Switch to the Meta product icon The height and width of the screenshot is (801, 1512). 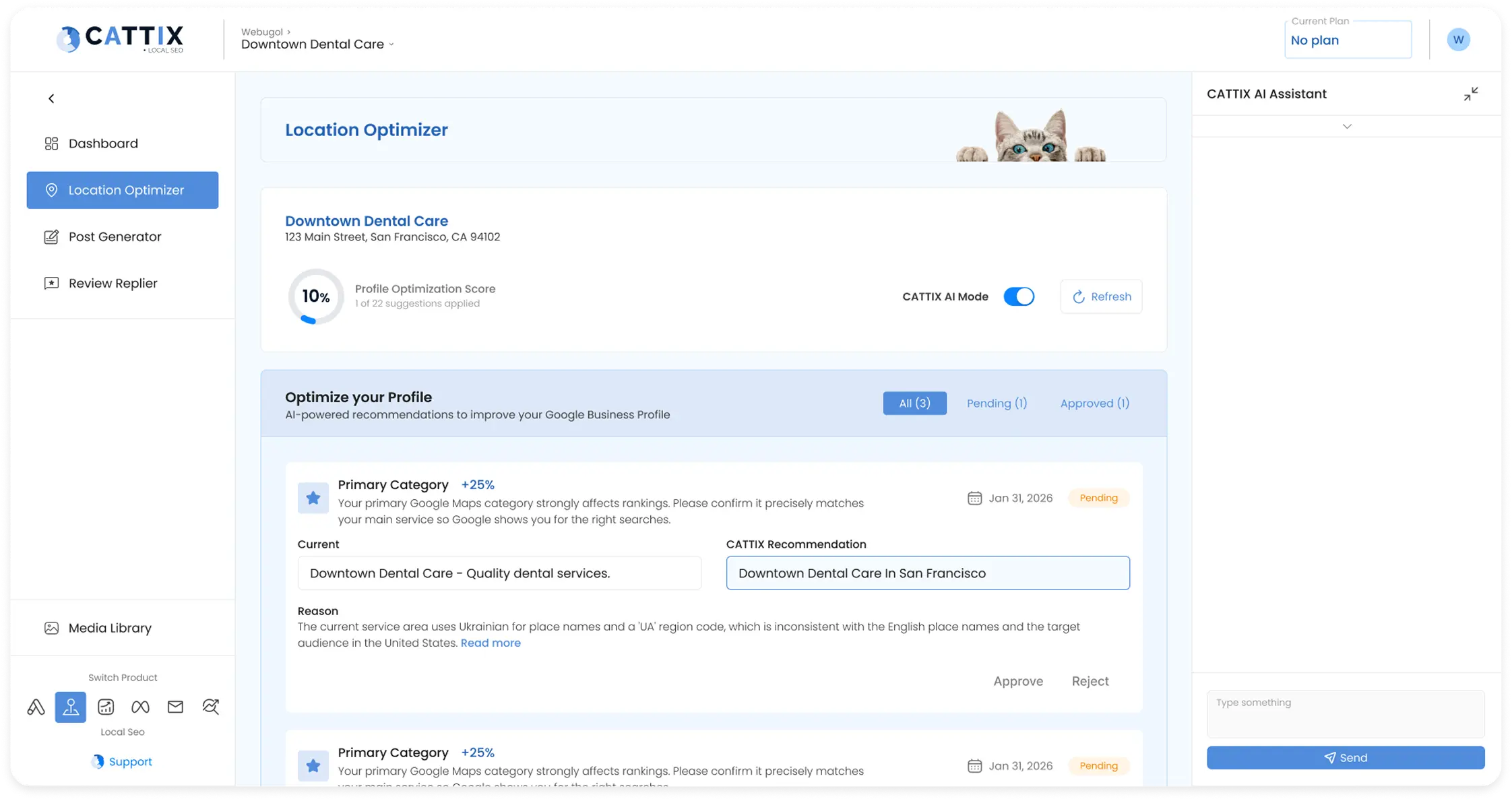click(140, 707)
